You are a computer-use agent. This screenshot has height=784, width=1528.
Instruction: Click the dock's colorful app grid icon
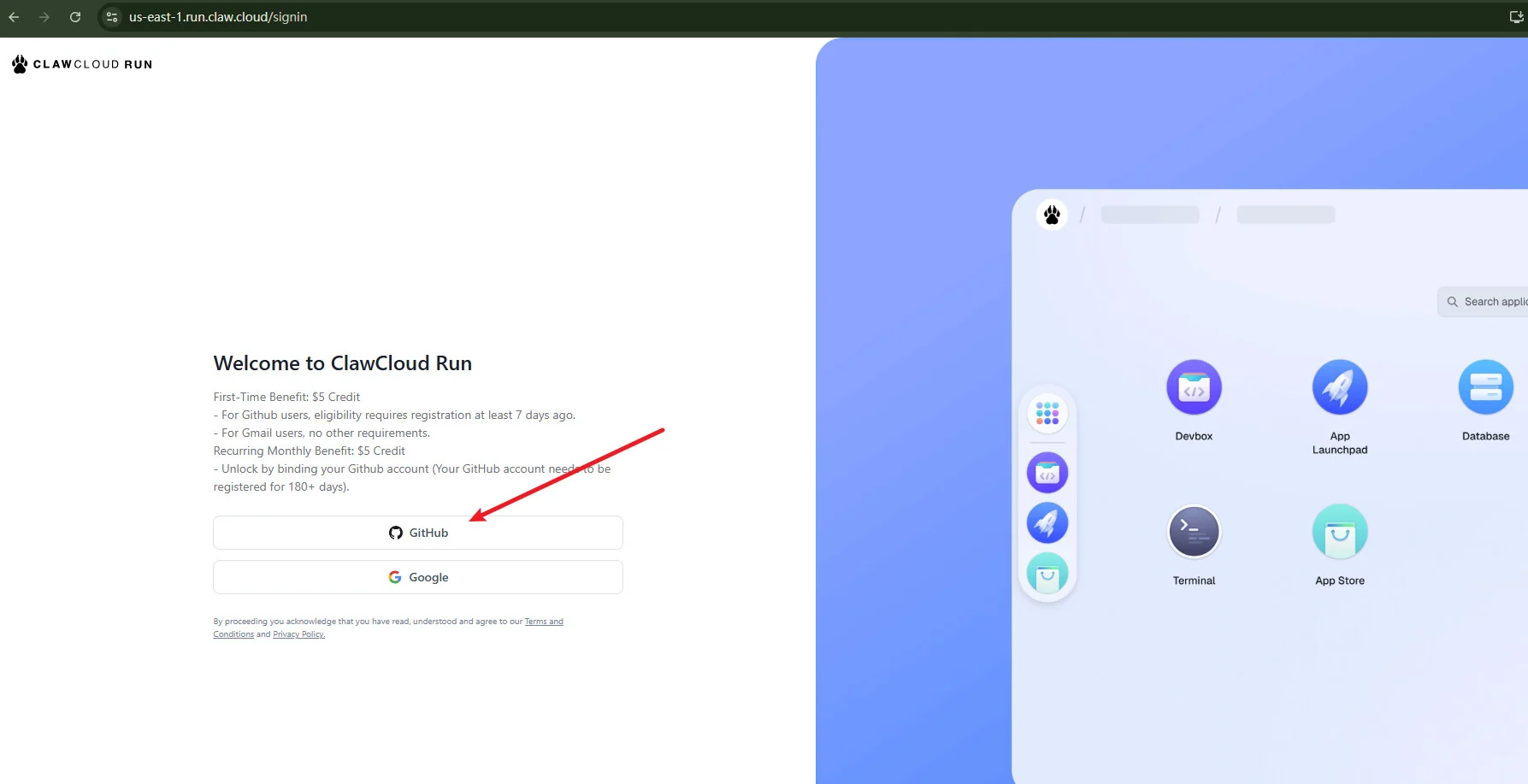click(x=1047, y=414)
